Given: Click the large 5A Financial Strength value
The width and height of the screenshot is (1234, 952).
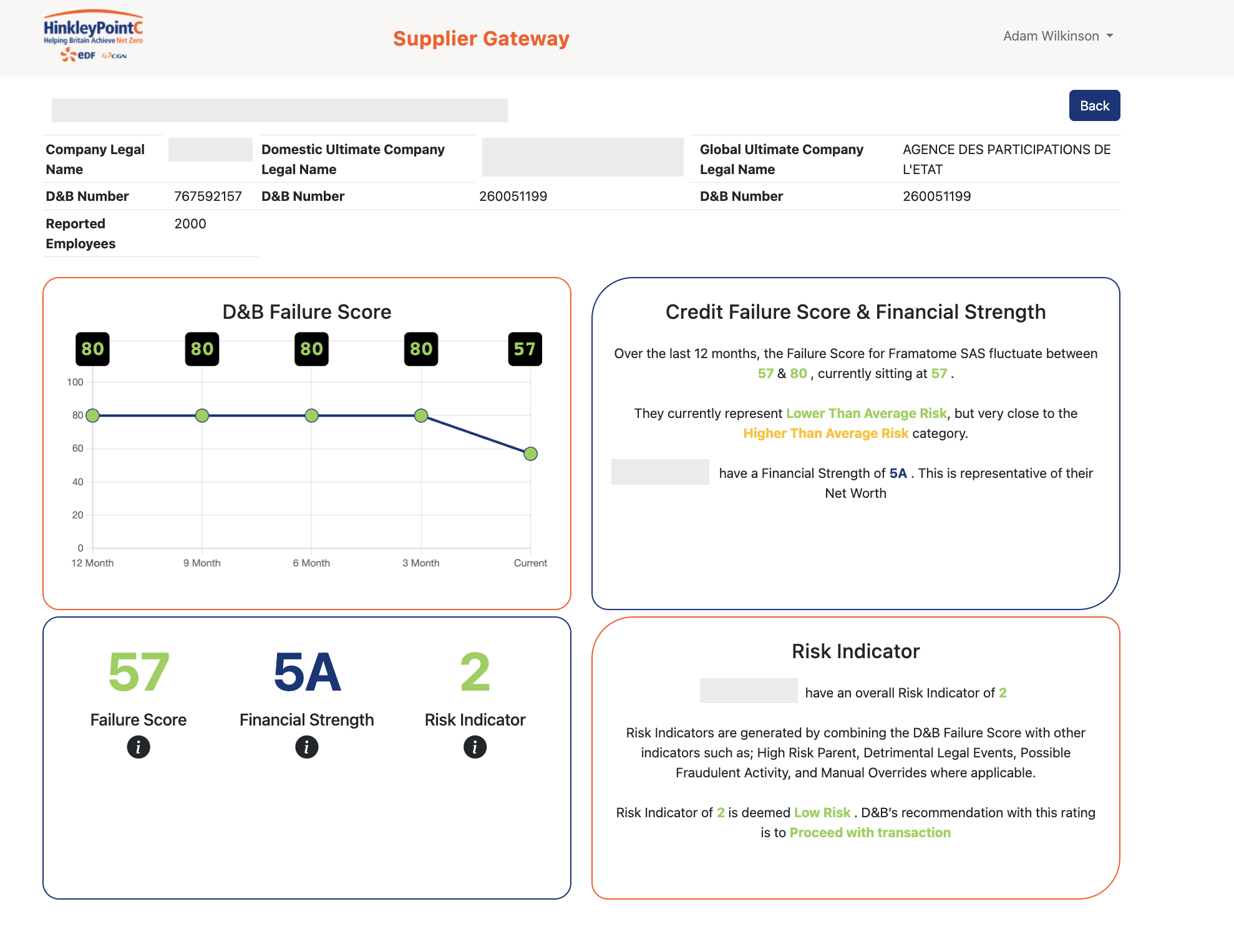Looking at the screenshot, I should tap(307, 673).
